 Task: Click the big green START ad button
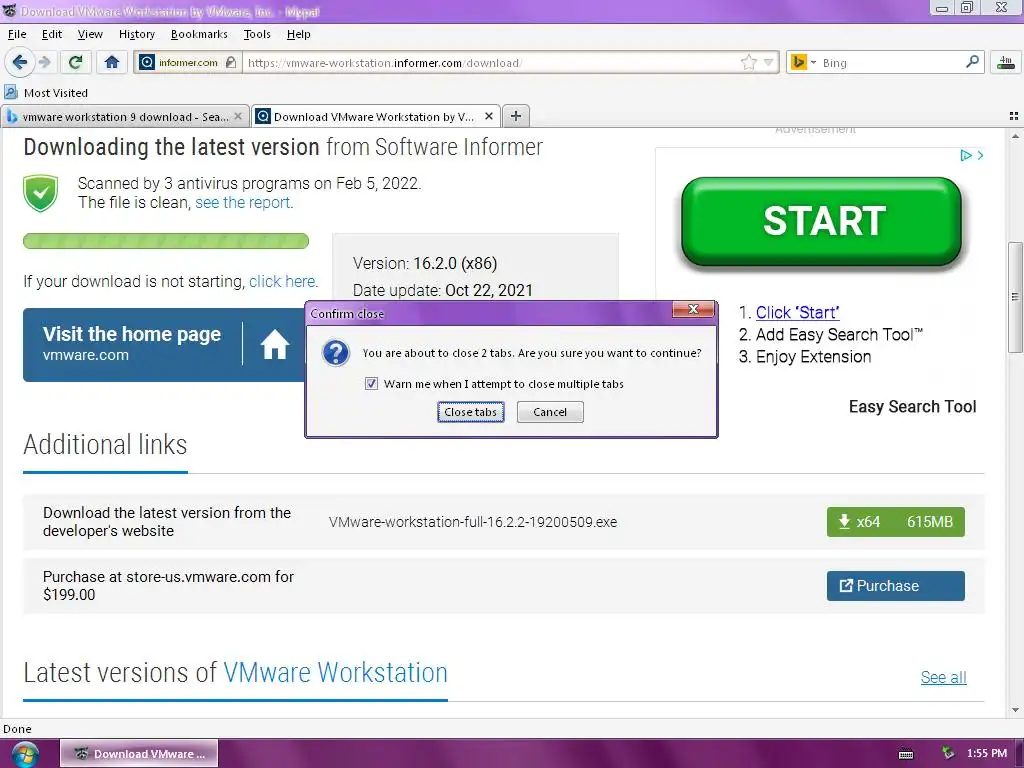pos(822,221)
